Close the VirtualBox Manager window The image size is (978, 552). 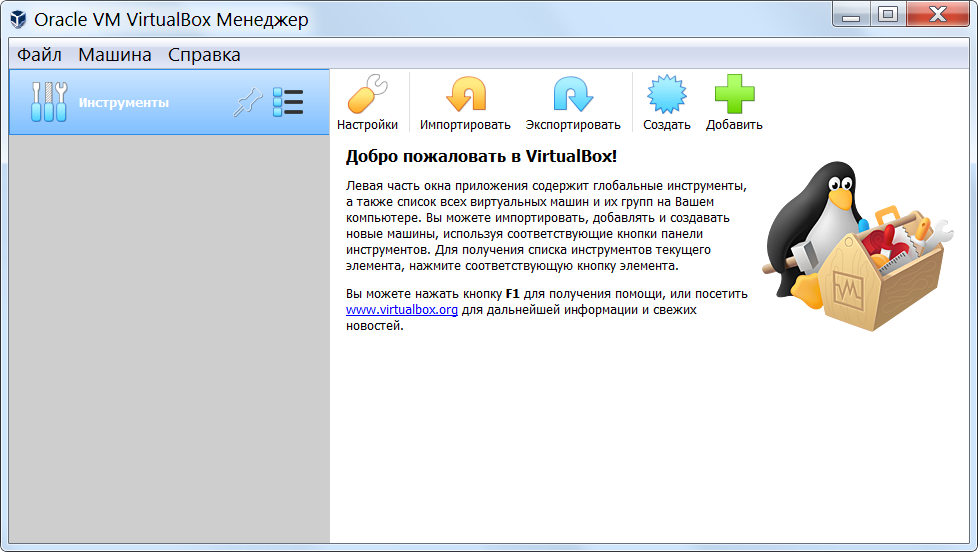tap(938, 15)
